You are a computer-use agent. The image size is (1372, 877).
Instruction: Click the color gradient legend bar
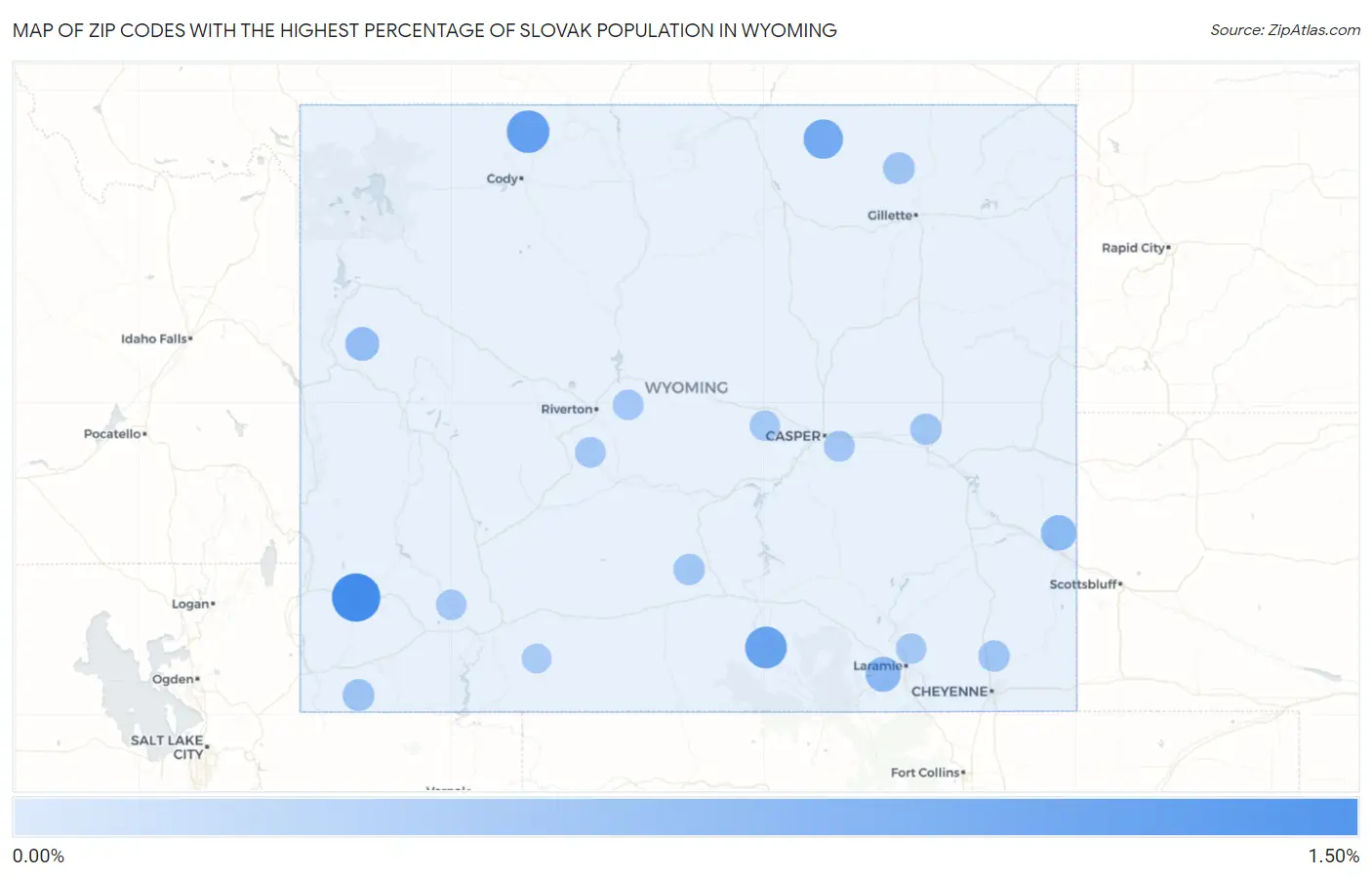(x=686, y=817)
